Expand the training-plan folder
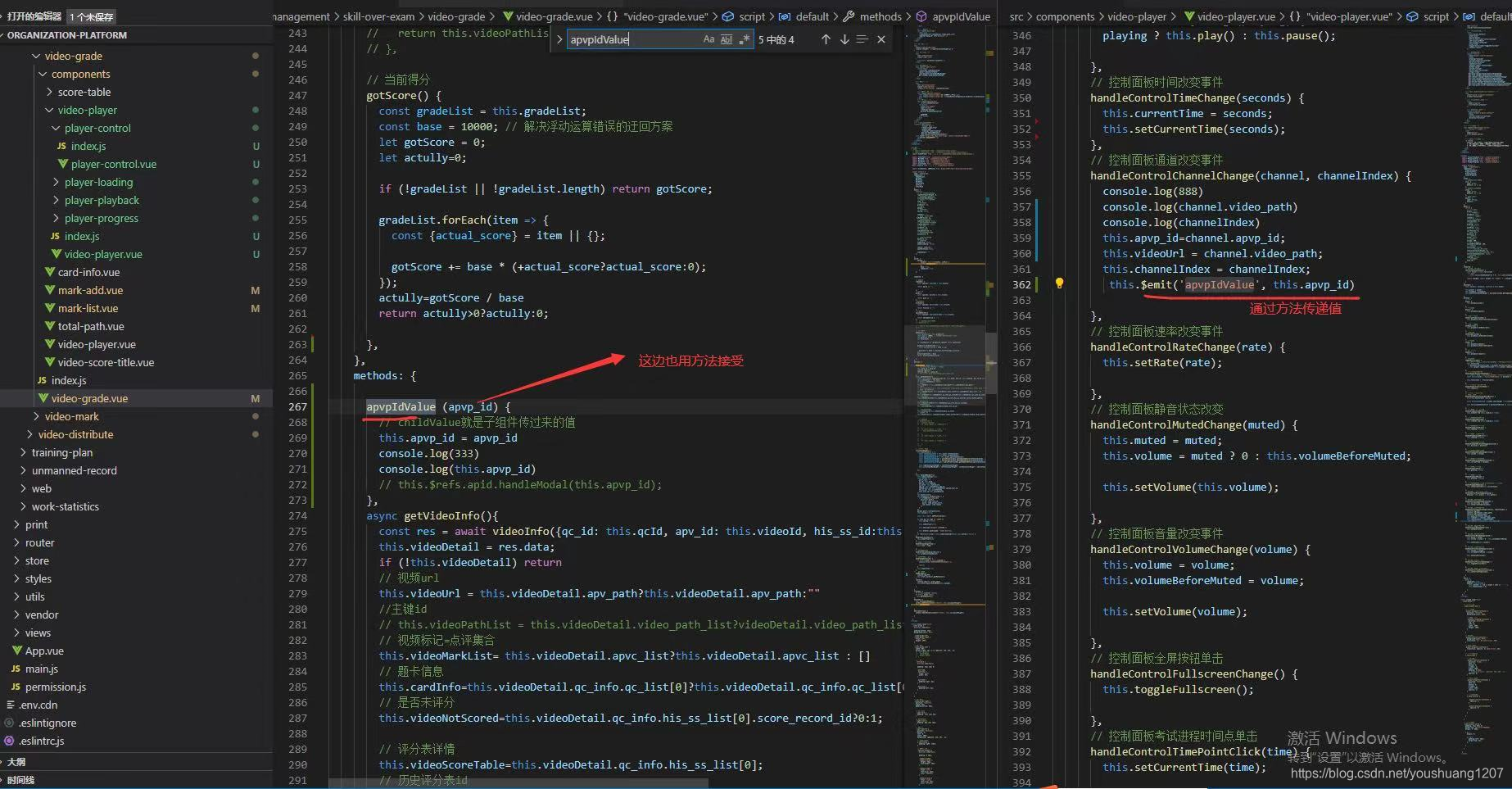Viewport: 1512px width, 789px height. click(x=23, y=452)
